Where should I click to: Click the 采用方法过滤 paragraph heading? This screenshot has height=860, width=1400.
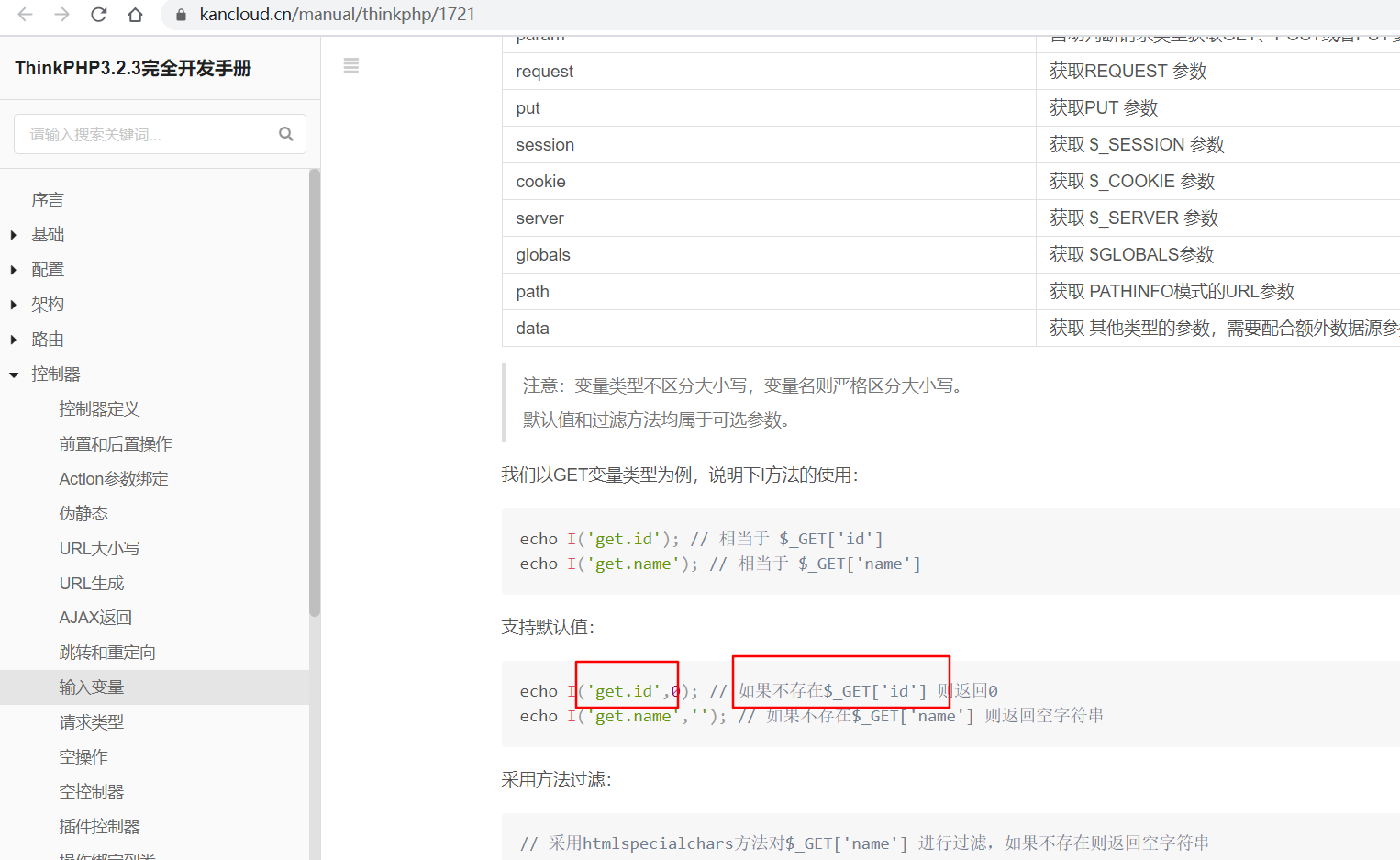point(556,779)
